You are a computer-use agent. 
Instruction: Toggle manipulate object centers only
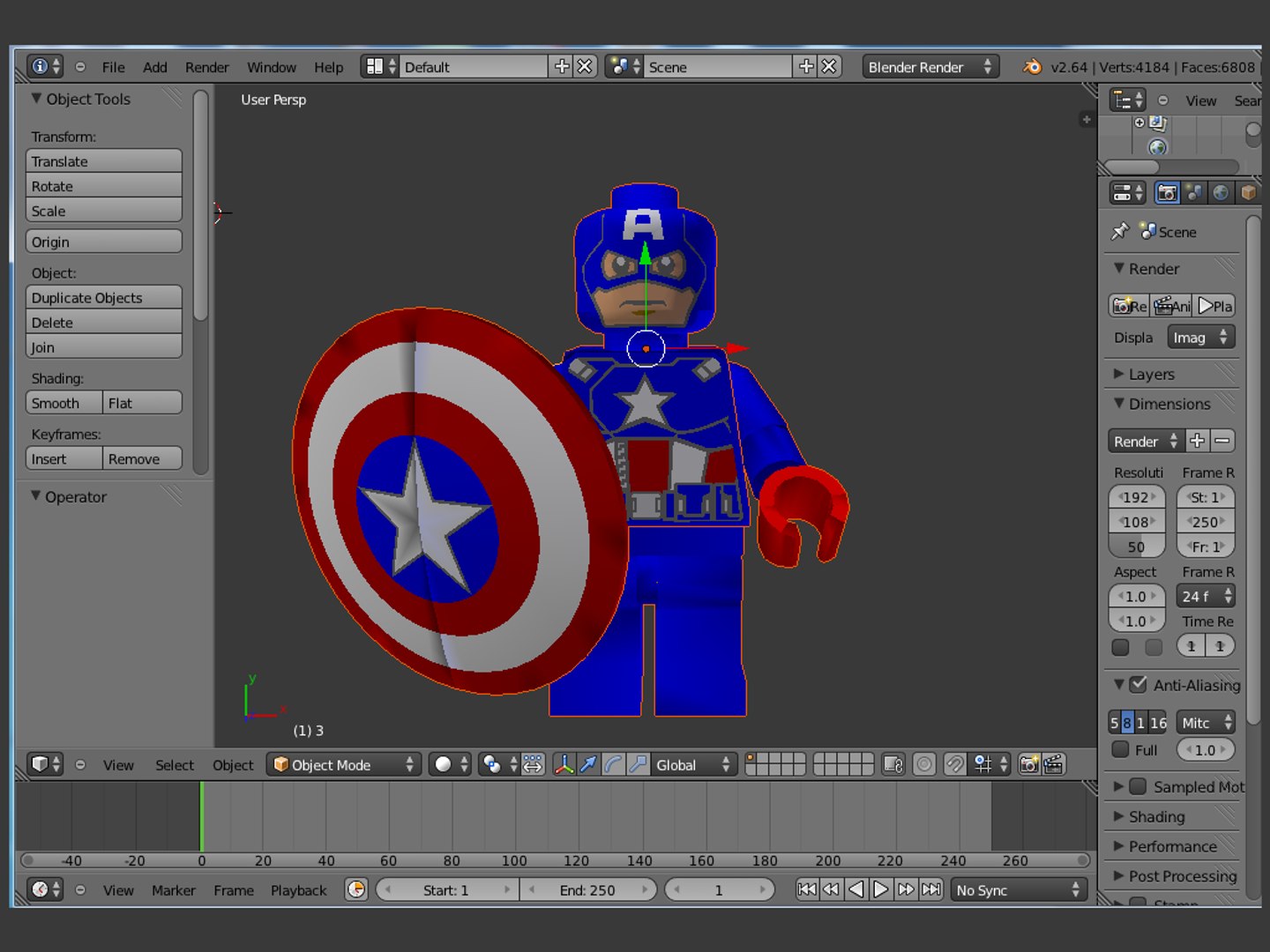[533, 764]
